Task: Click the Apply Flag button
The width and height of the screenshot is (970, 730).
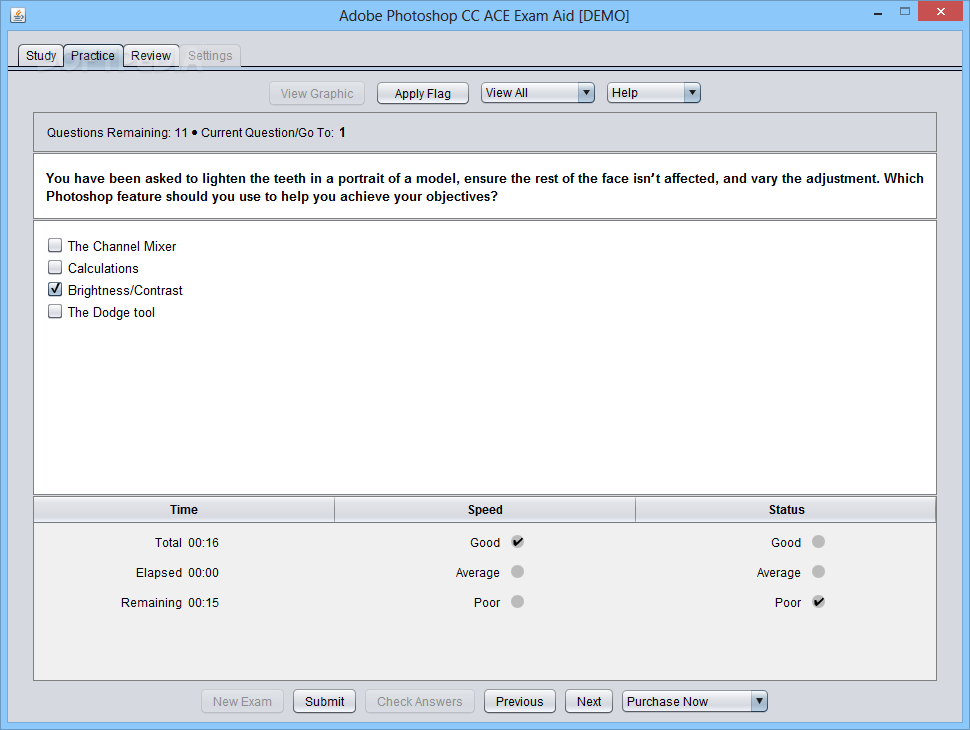Action: point(423,93)
